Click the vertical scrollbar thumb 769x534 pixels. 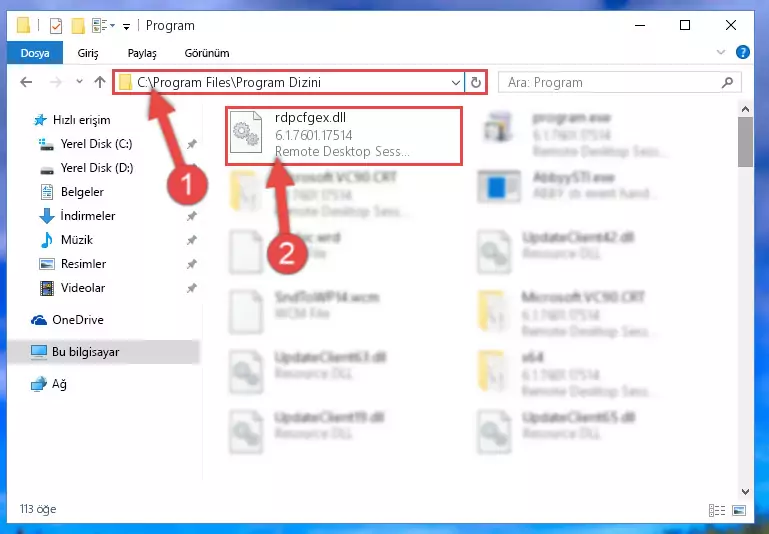(745, 142)
